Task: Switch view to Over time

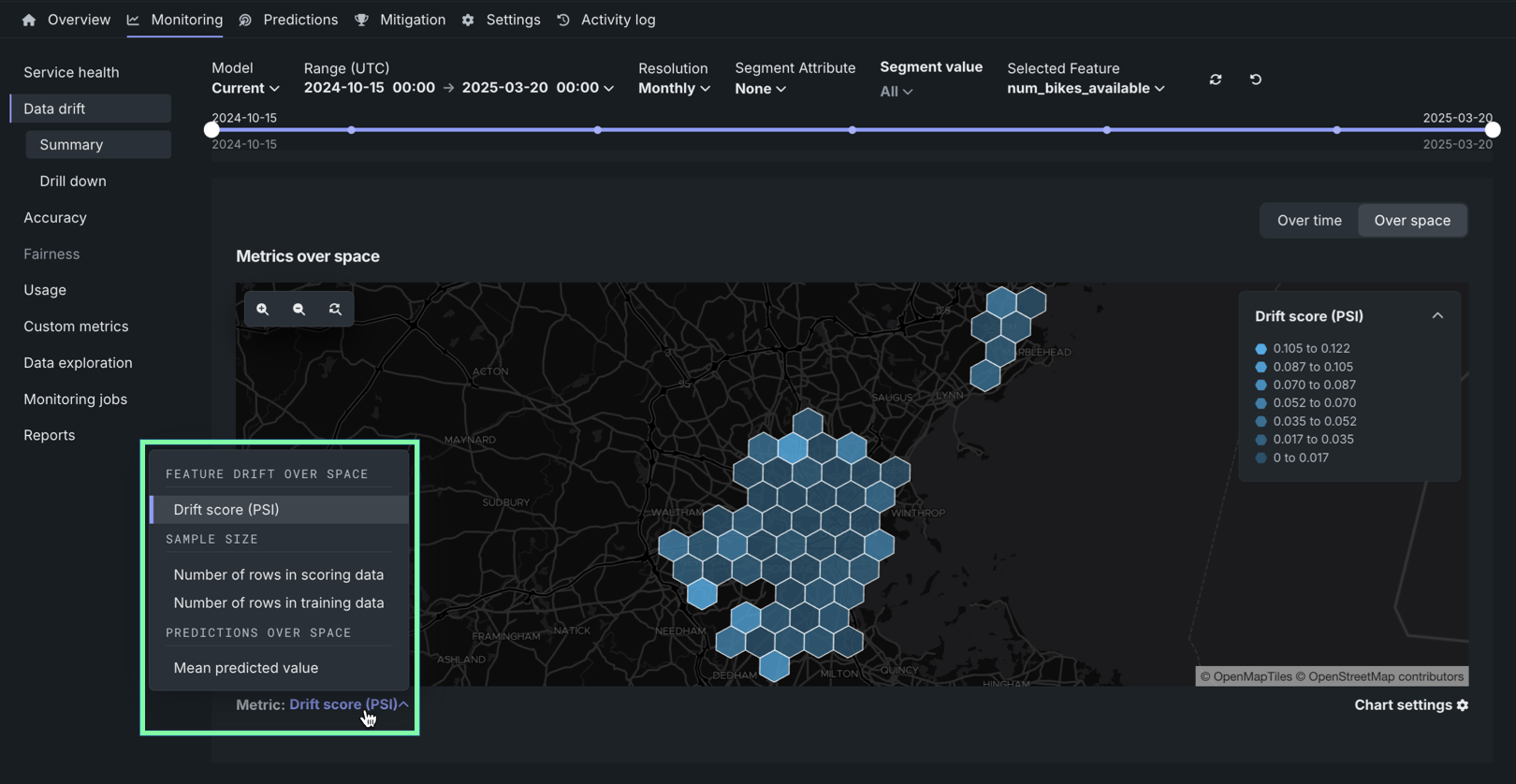Action: click(1308, 221)
